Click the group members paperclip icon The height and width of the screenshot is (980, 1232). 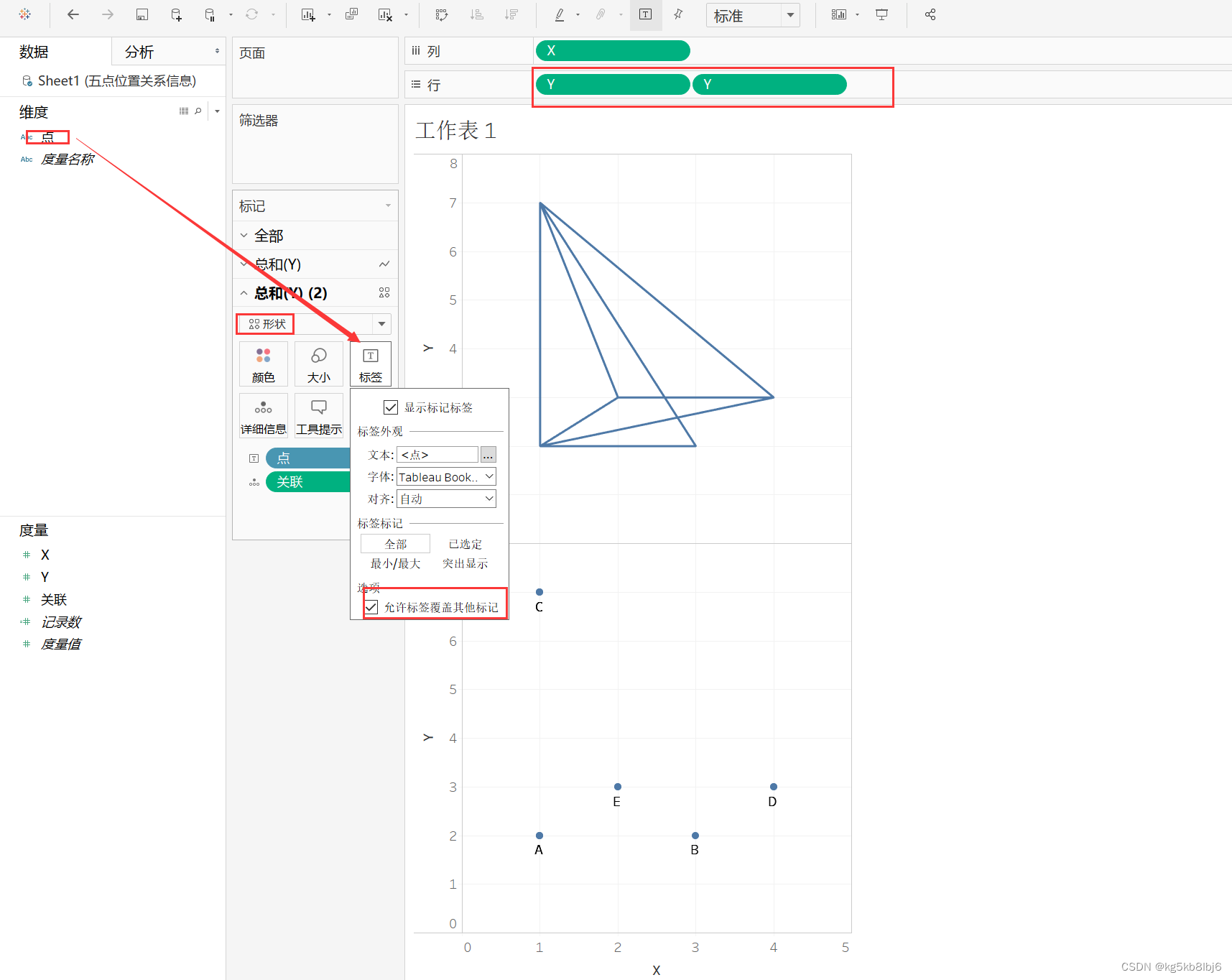601,14
